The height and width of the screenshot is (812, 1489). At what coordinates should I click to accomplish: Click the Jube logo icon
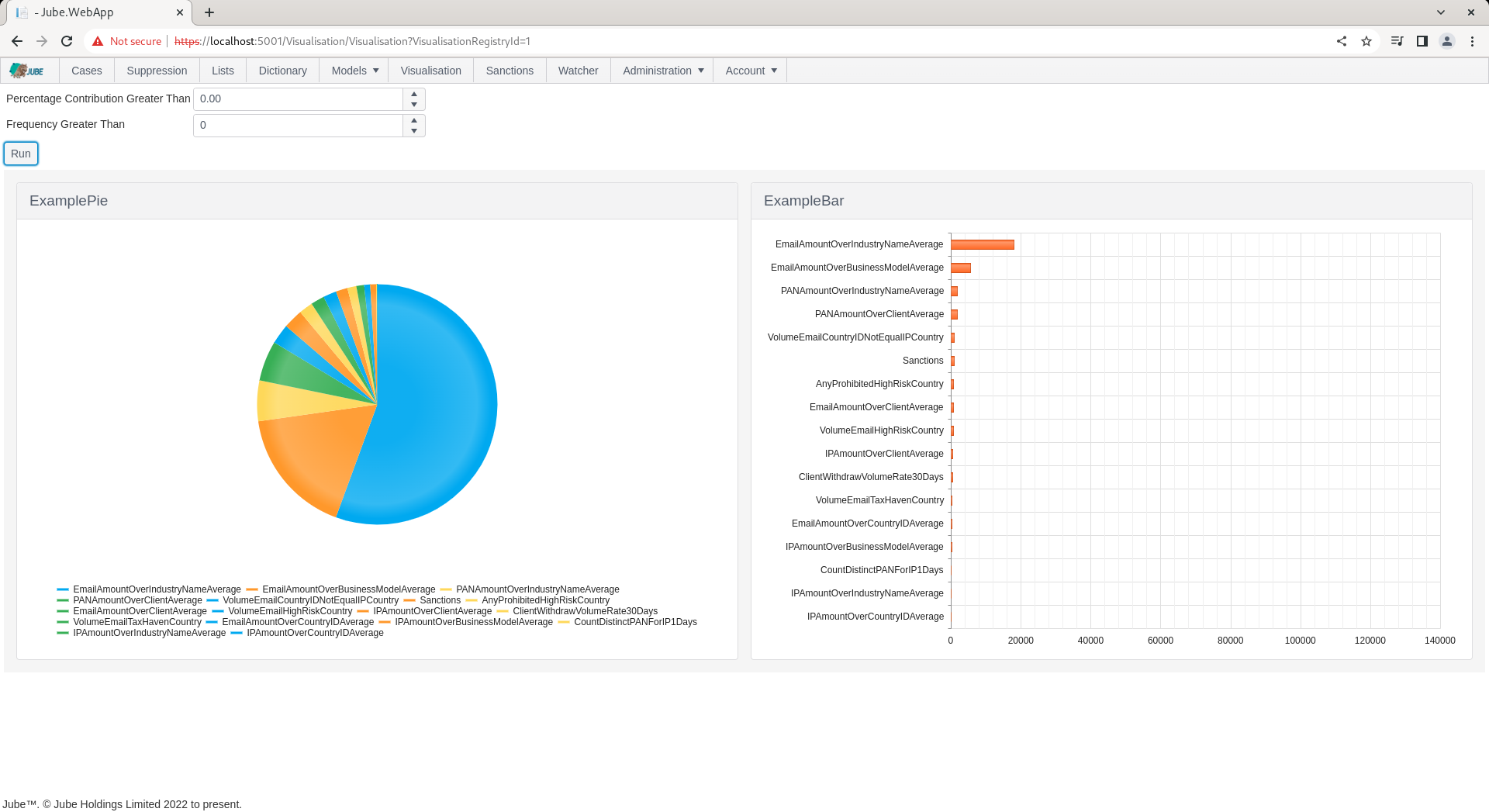tap(27, 71)
